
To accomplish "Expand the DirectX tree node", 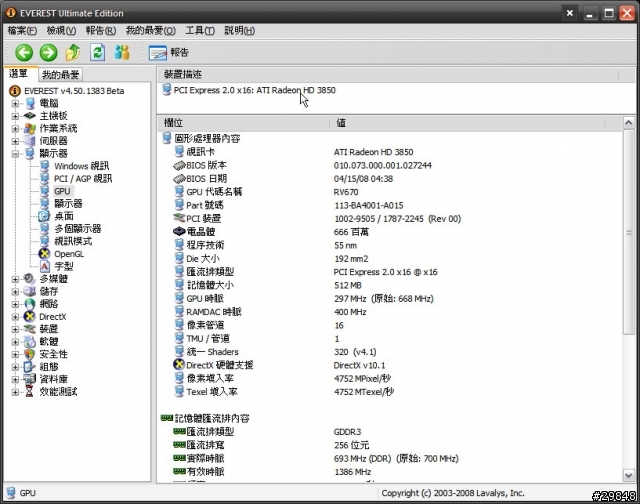I will [x=15, y=317].
